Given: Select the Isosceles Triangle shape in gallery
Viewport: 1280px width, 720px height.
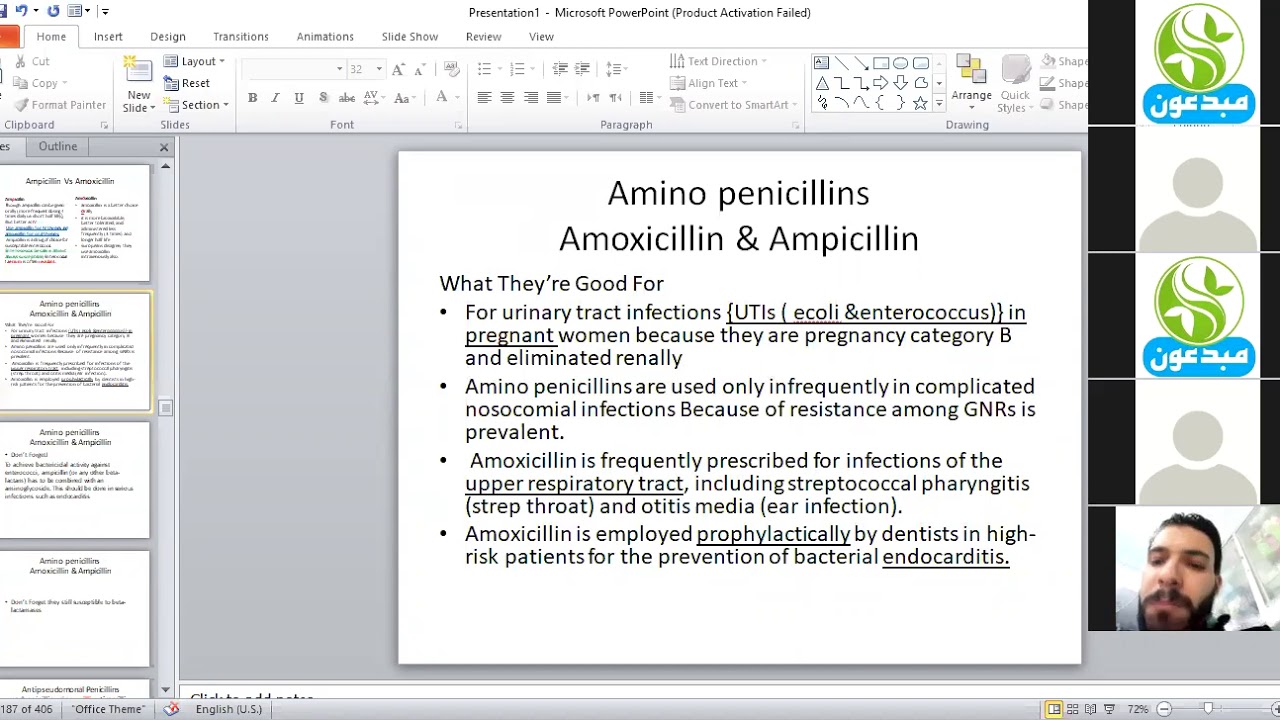Looking at the screenshot, I should point(821,83).
